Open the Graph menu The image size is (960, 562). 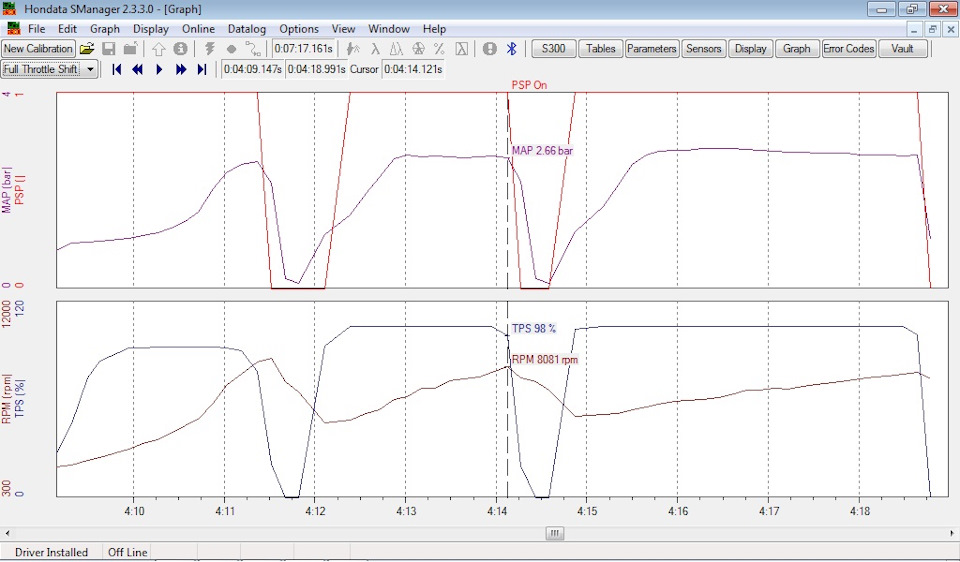click(105, 29)
